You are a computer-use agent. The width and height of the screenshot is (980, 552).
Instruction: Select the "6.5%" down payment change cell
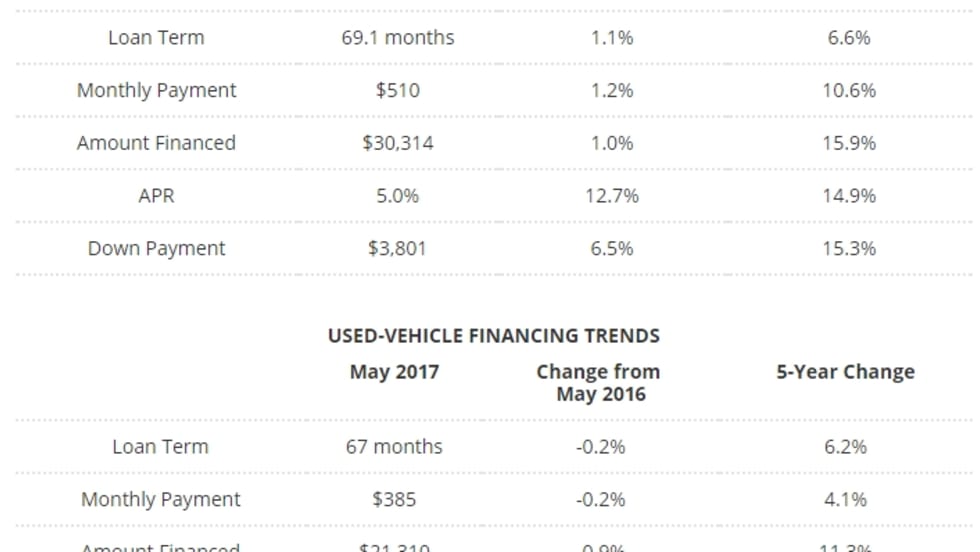click(x=611, y=248)
